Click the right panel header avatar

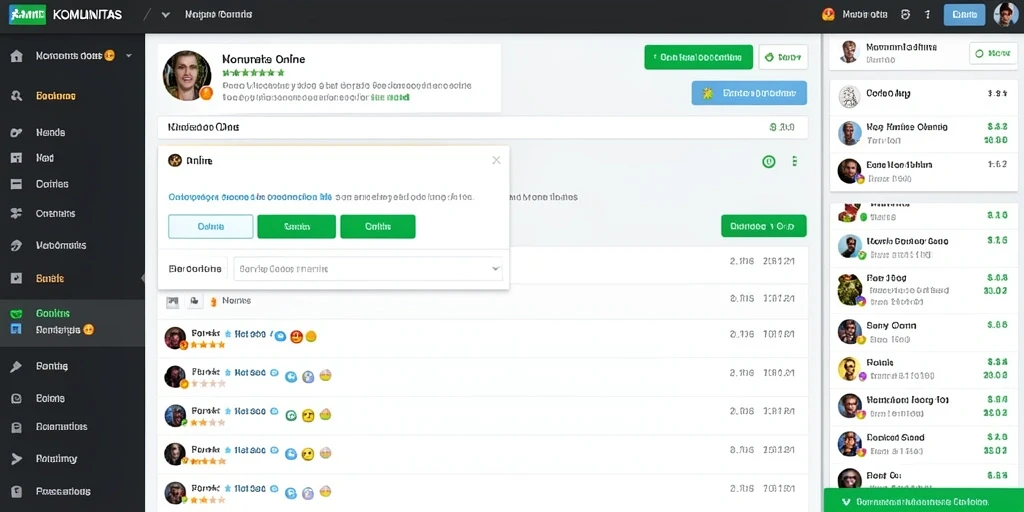pyautogui.click(x=848, y=52)
